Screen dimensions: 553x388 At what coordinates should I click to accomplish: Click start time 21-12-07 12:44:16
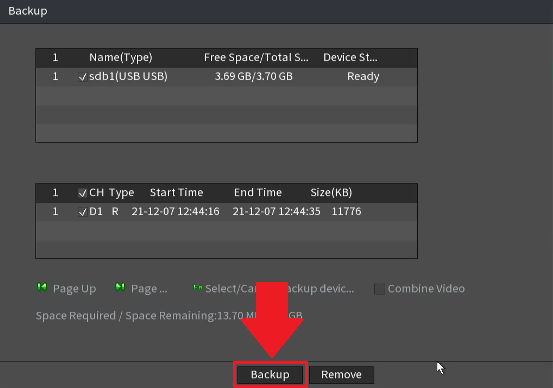[175, 211]
